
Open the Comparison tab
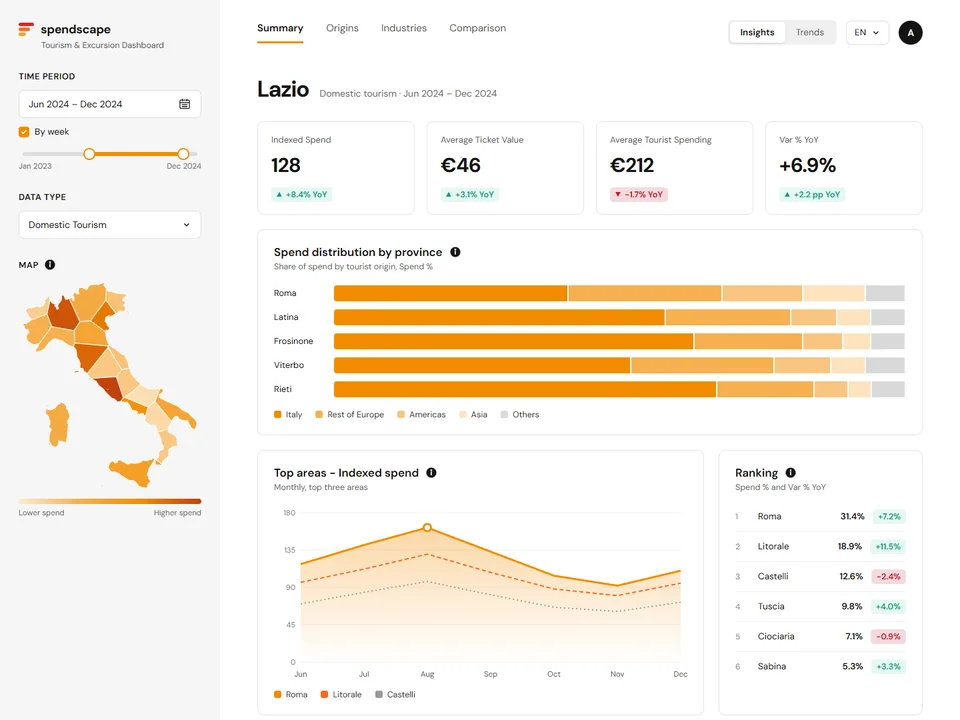[x=478, y=28]
